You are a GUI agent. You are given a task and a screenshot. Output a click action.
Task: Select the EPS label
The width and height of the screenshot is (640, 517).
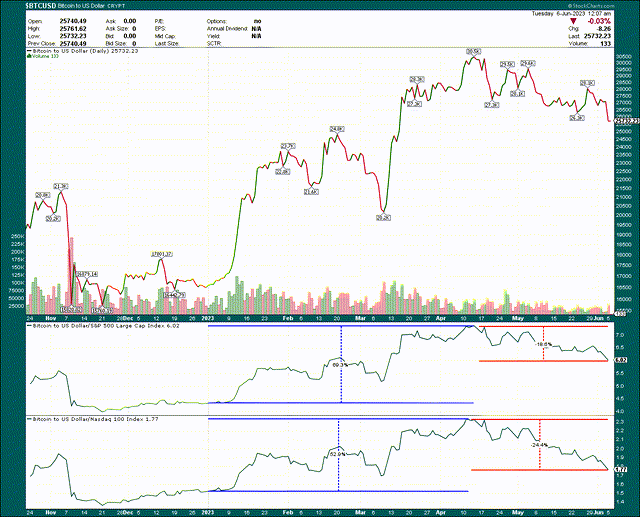point(159,29)
